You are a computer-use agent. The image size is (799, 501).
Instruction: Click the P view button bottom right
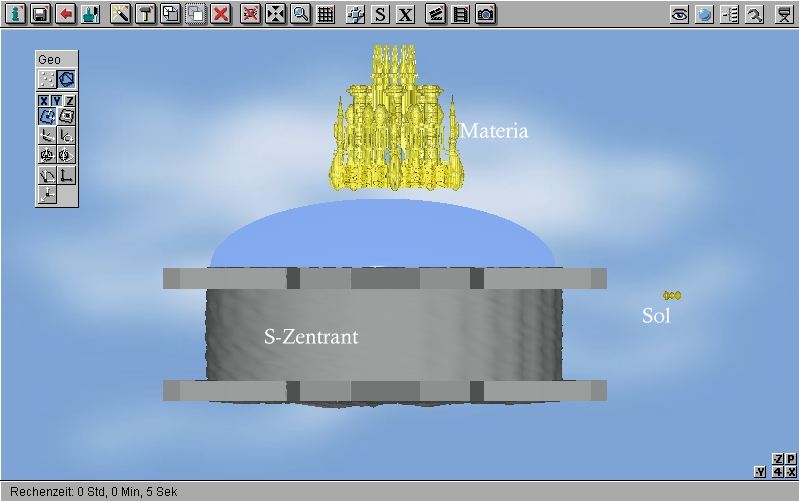(791, 458)
